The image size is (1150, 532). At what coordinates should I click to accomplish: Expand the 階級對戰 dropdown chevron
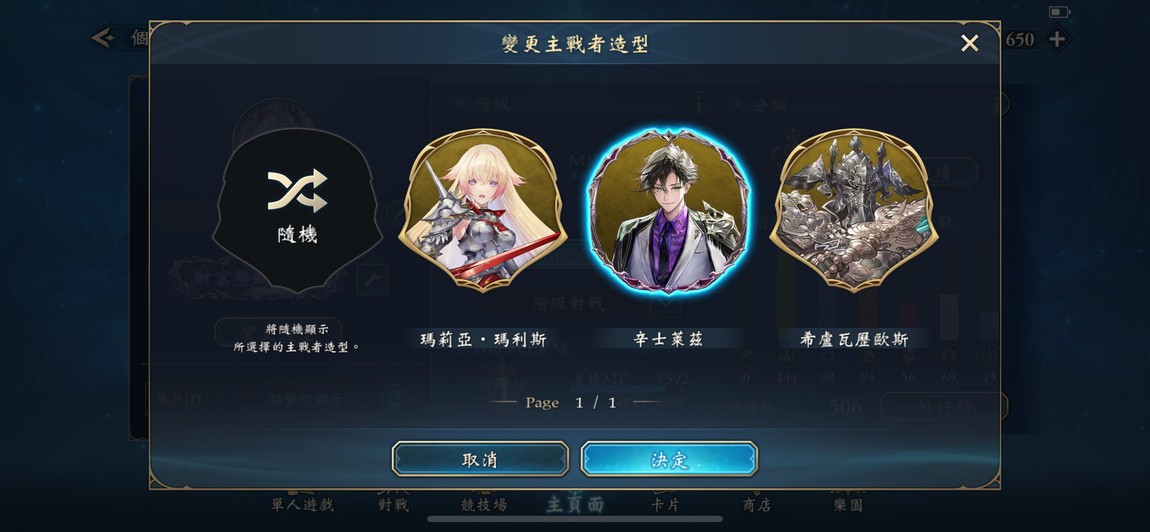664,303
